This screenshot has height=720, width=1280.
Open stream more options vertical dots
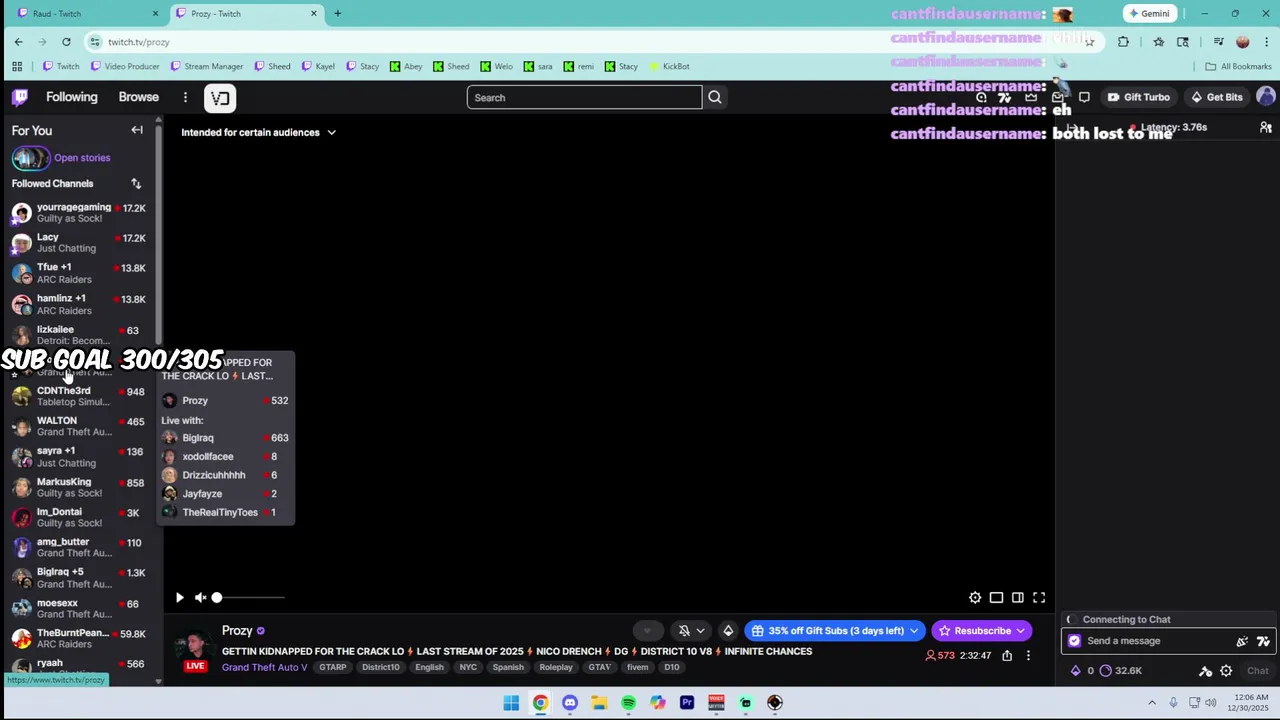tap(1028, 656)
